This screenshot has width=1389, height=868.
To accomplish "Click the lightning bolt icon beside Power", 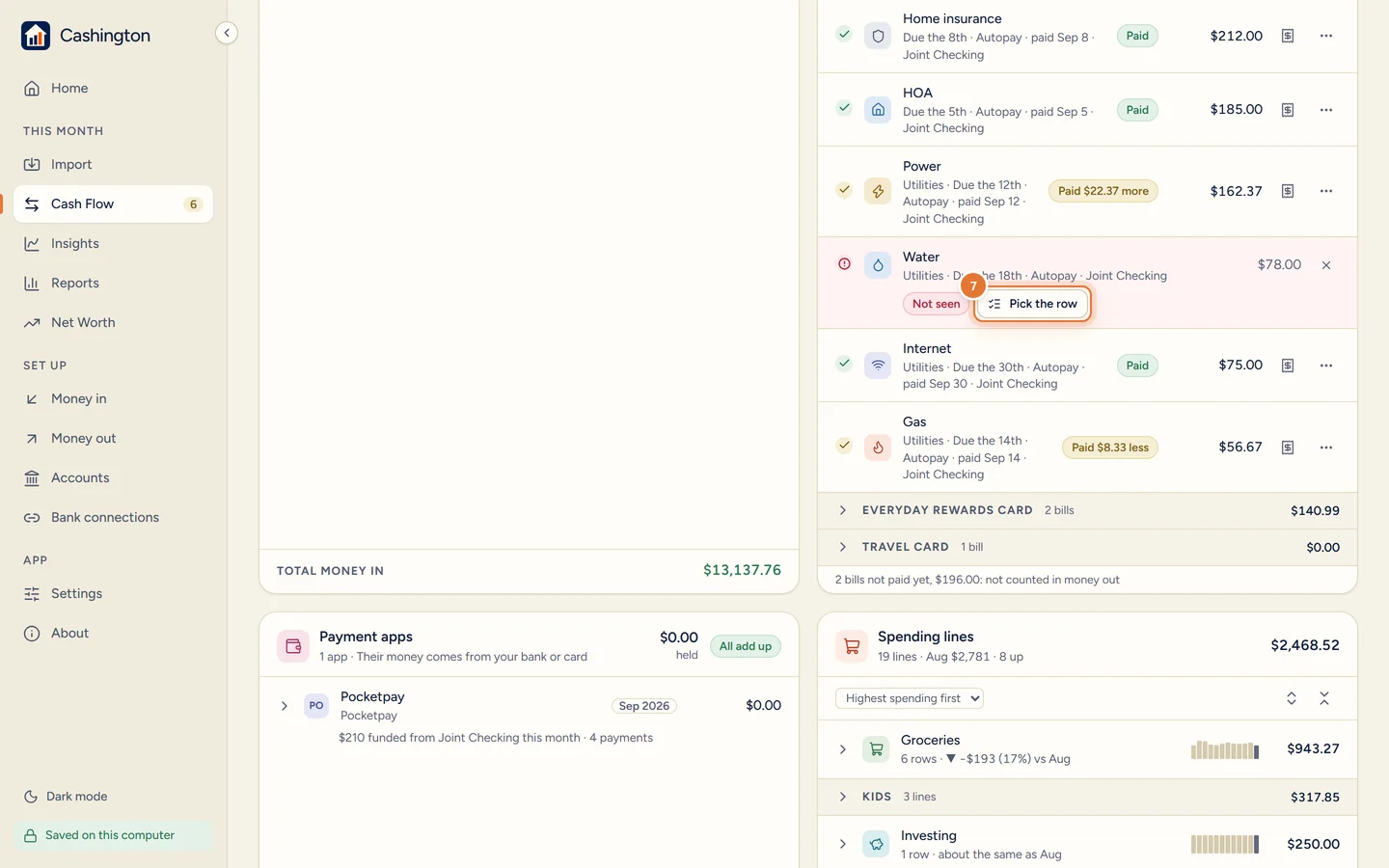I will [x=878, y=191].
